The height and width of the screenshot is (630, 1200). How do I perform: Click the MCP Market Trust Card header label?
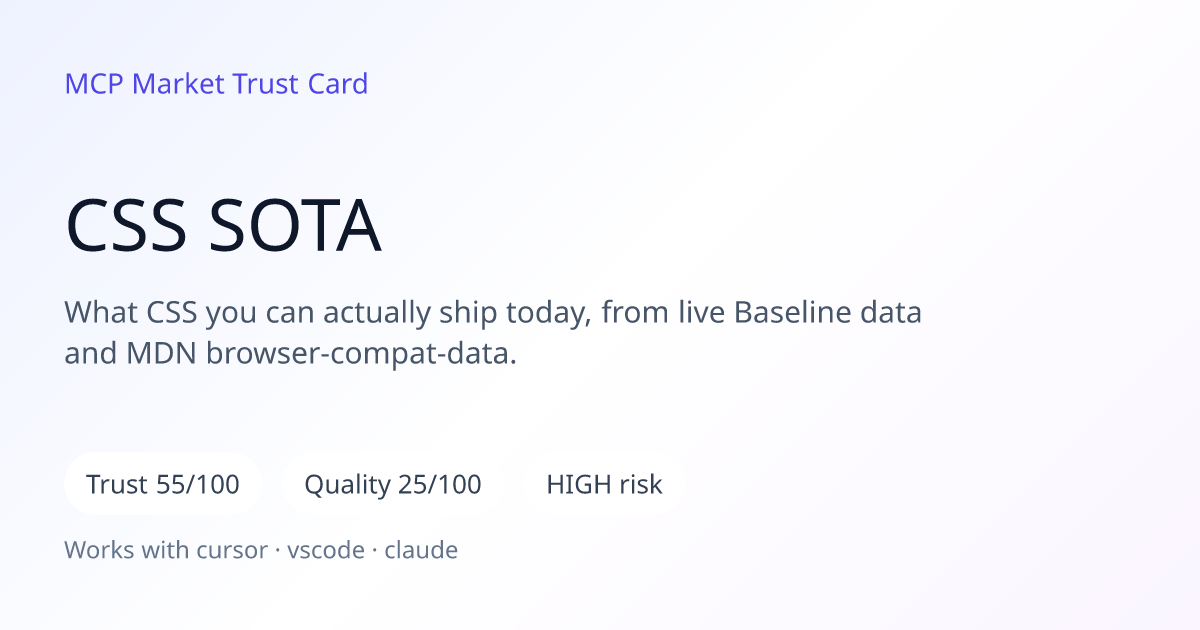[x=216, y=84]
